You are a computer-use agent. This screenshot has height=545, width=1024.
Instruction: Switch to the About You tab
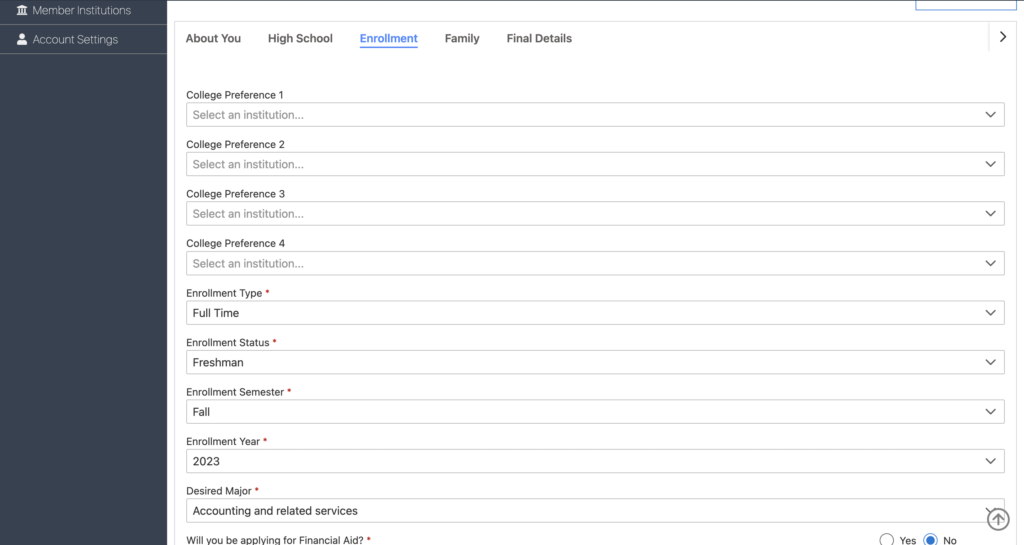pyautogui.click(x=213, y=39)
